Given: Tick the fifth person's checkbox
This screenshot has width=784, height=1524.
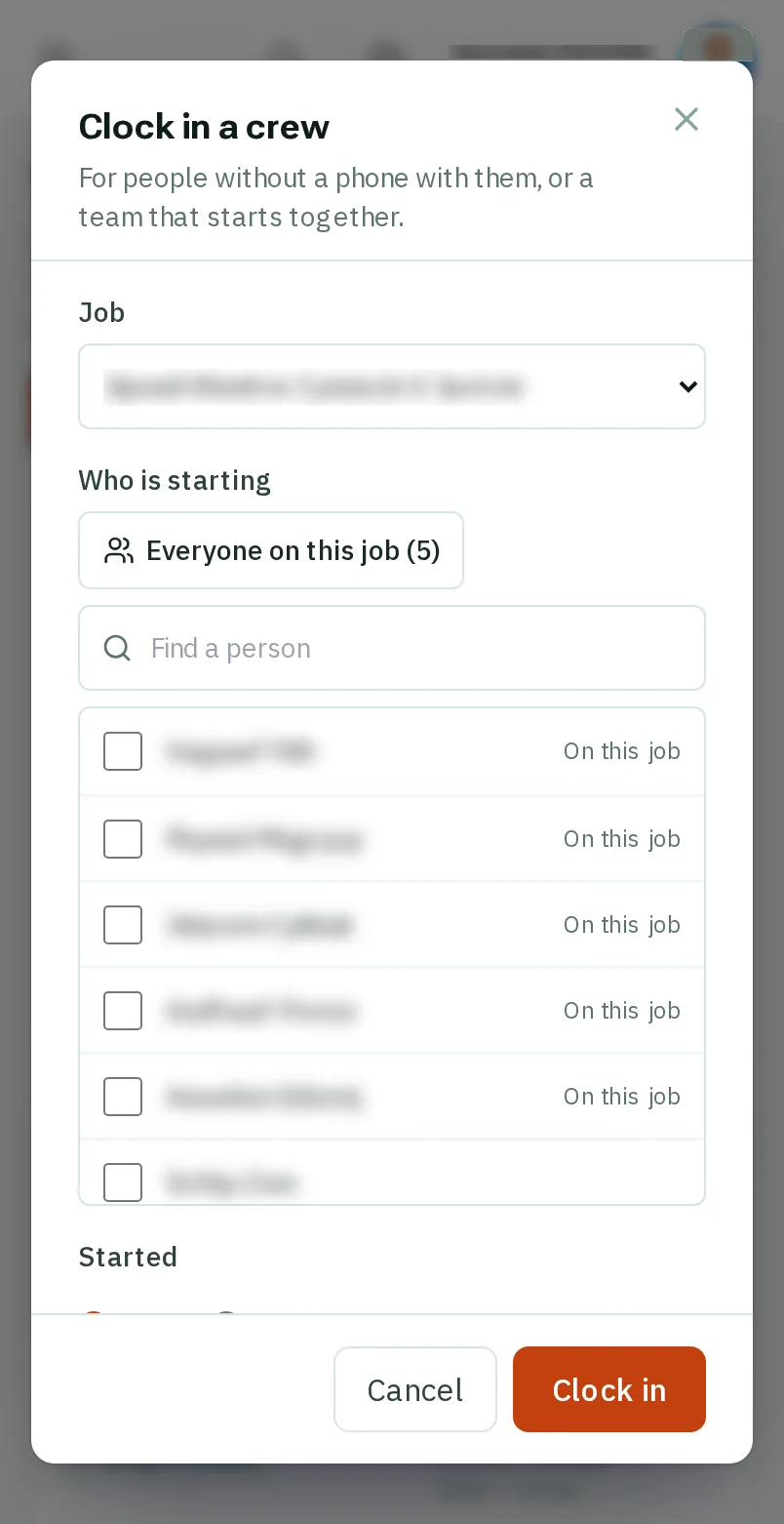Looking at the screenshot, I should coord(123,1097).
